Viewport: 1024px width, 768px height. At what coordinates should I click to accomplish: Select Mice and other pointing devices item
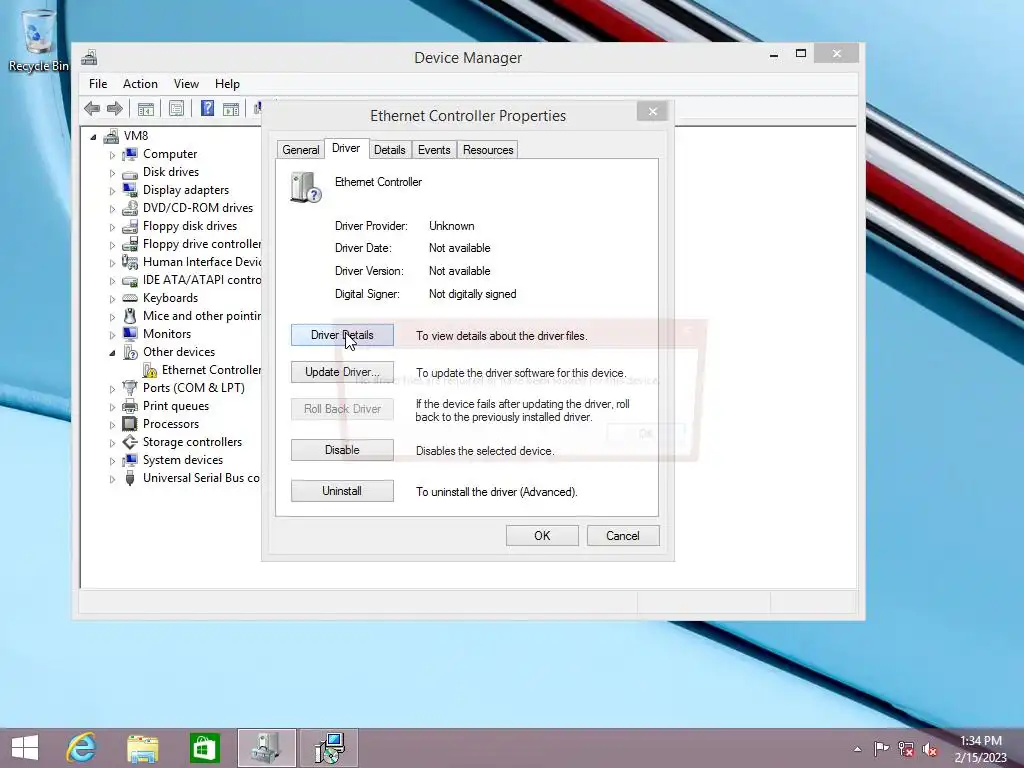click(x=202, y=316)
